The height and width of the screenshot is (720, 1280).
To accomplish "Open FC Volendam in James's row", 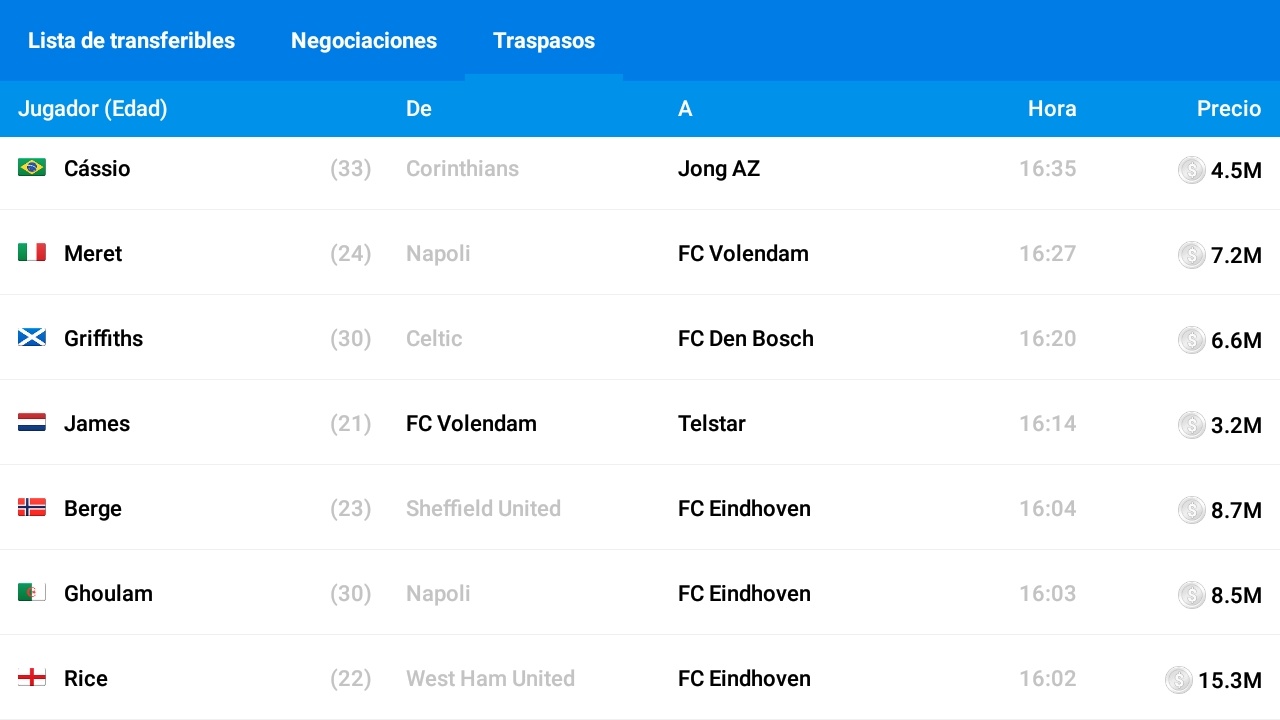I will 471,423.
